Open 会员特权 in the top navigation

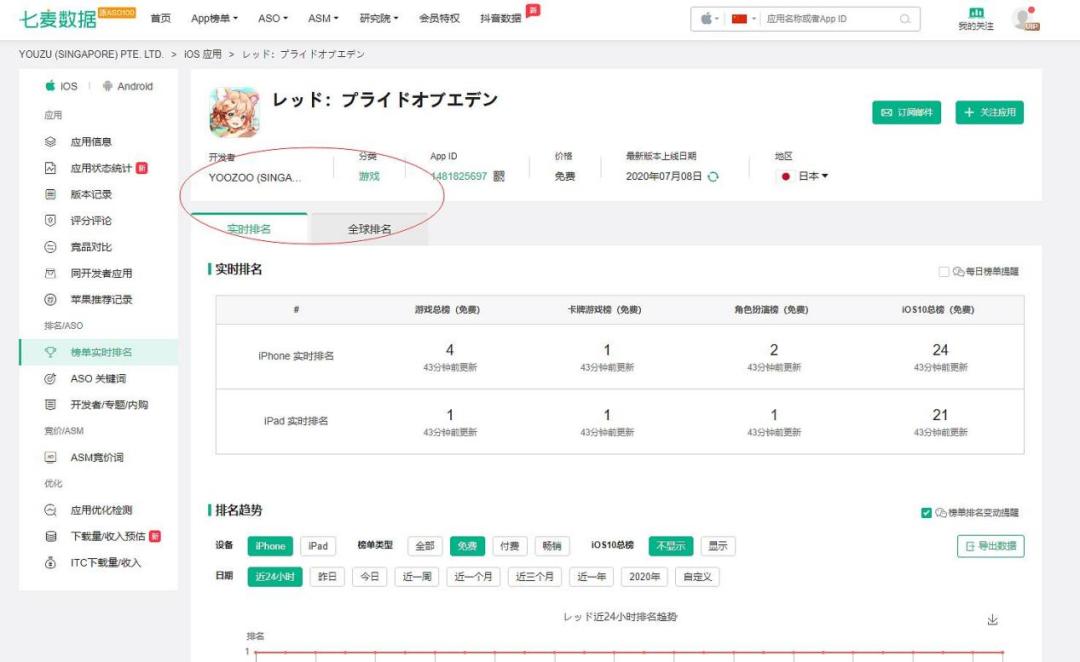(439, 19)
